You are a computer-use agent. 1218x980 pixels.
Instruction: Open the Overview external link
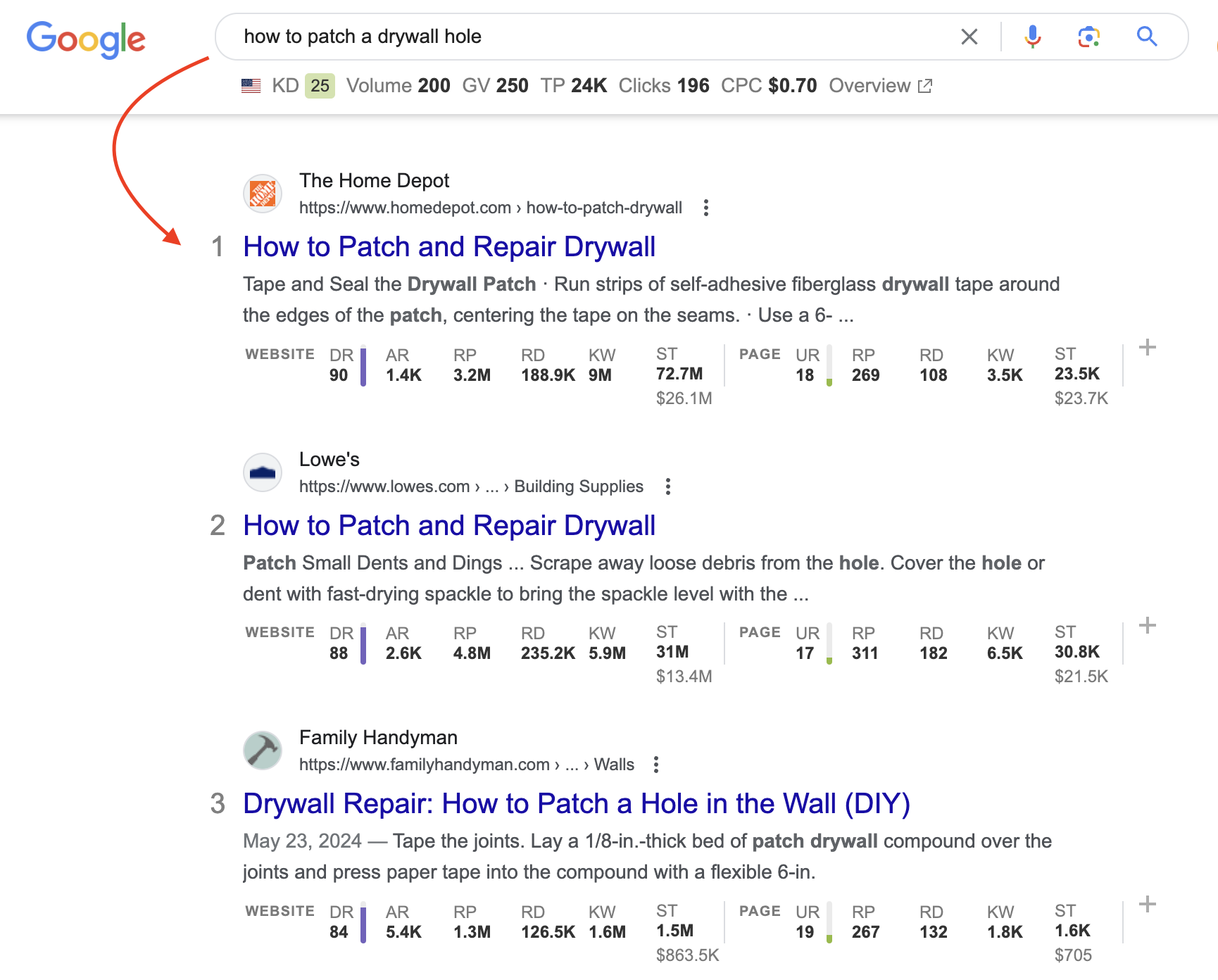pyautogui.click(x=880, y=86)
